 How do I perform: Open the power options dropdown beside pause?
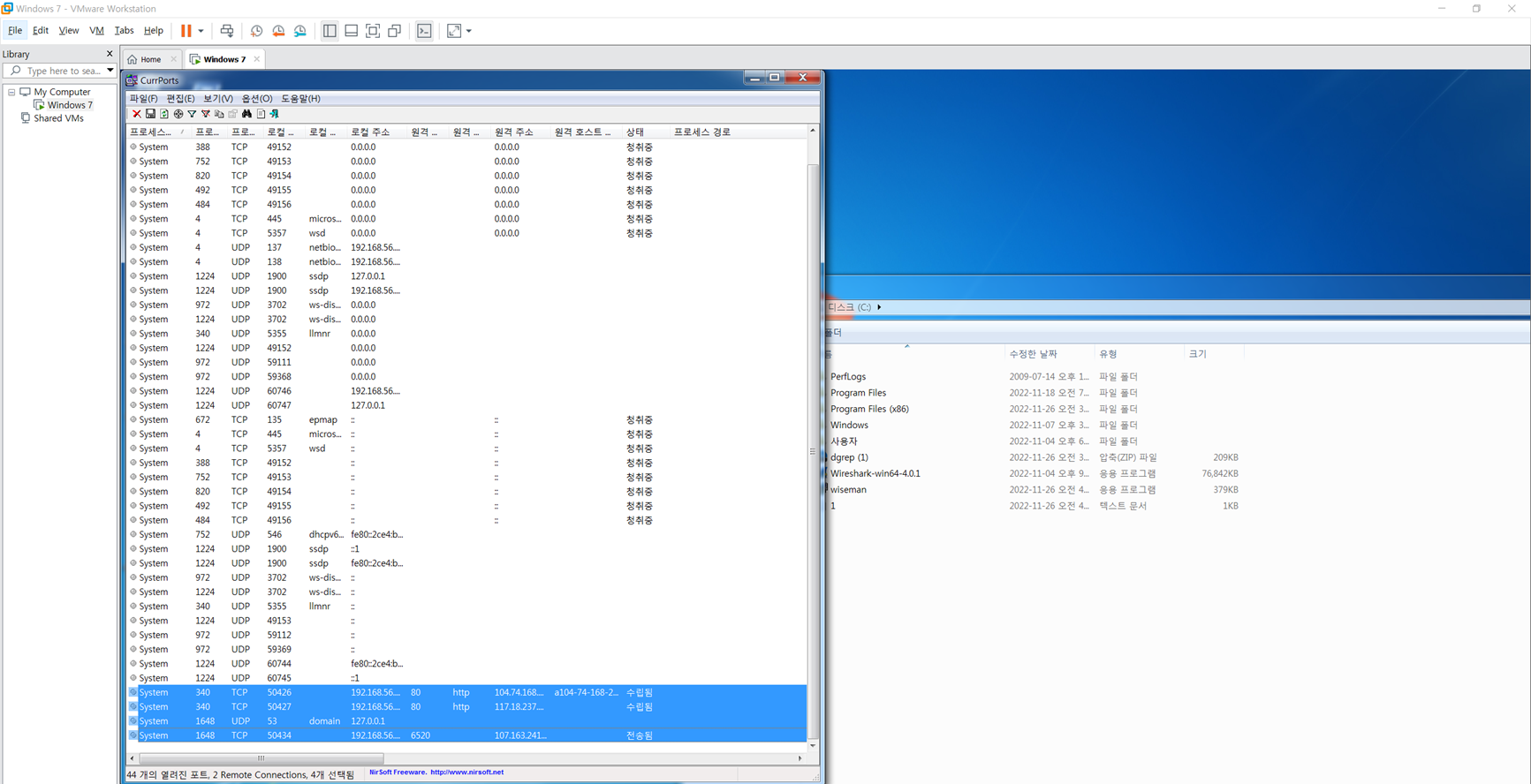click(201, 31)
